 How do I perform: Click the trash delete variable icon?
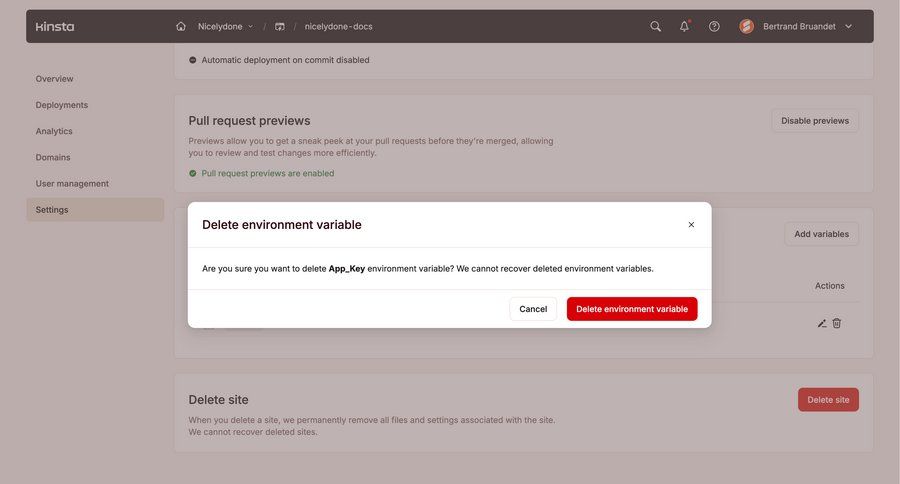coord(837,323)
